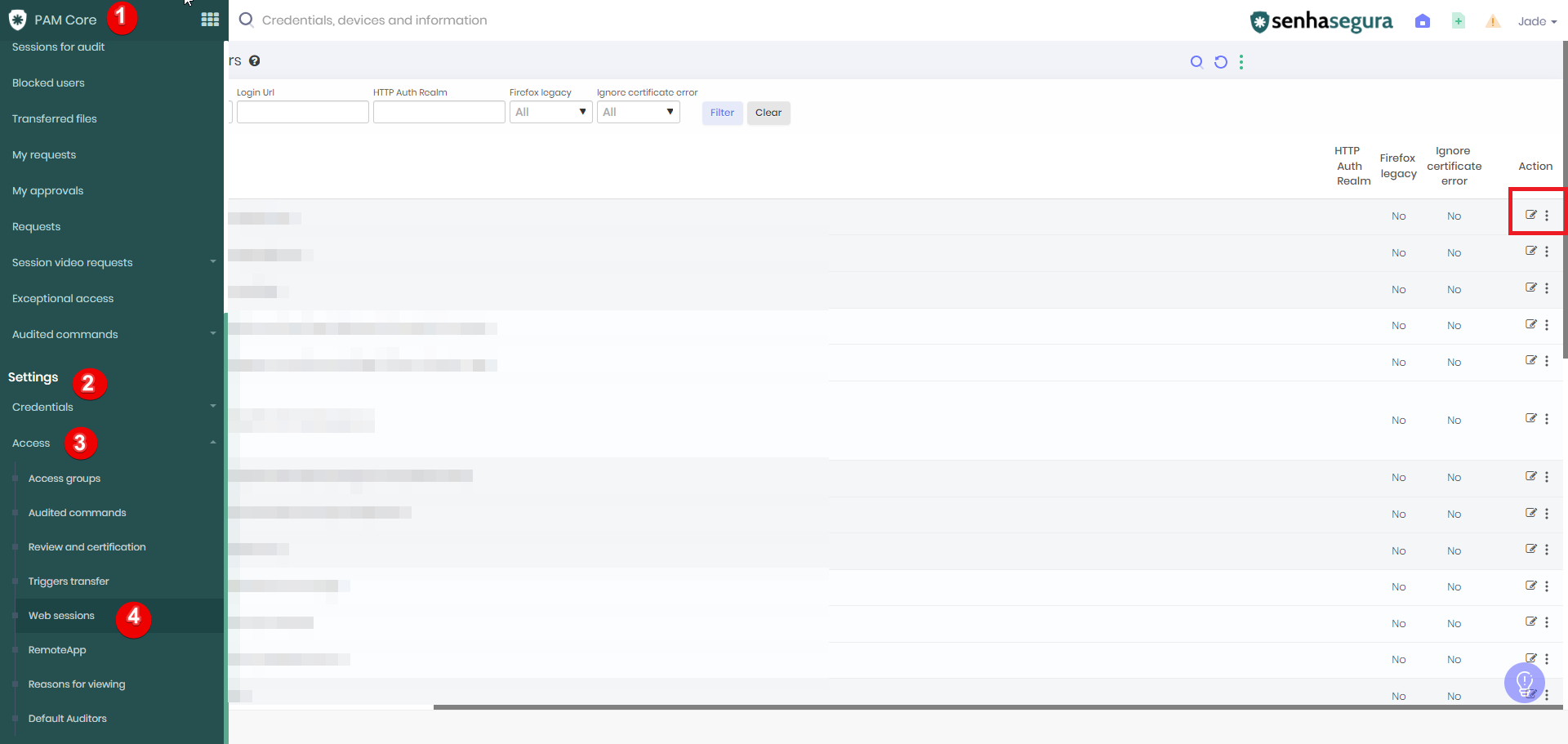Click the lightbulb assistant floating button

1524,682
